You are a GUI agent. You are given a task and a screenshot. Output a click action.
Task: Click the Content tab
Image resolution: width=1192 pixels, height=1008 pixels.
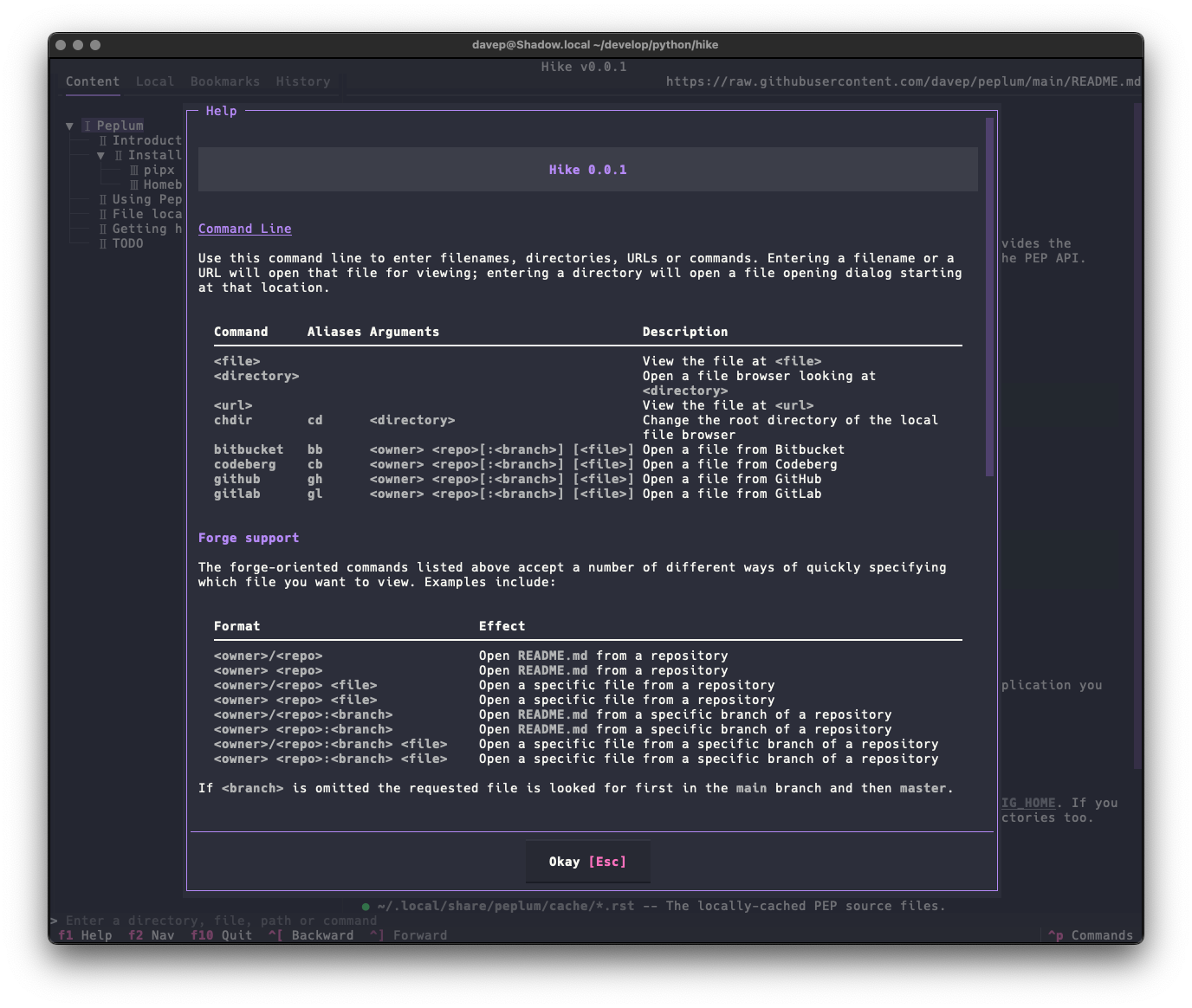[93, 81]
